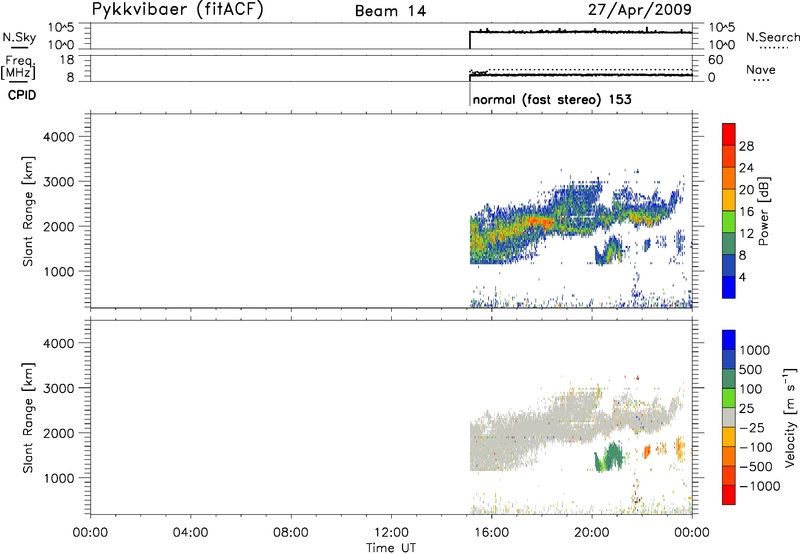Select the 20 label on Power colorbar
Viewport: 800px width, 554px height.
pyautogui.click(x=746, y=190)
